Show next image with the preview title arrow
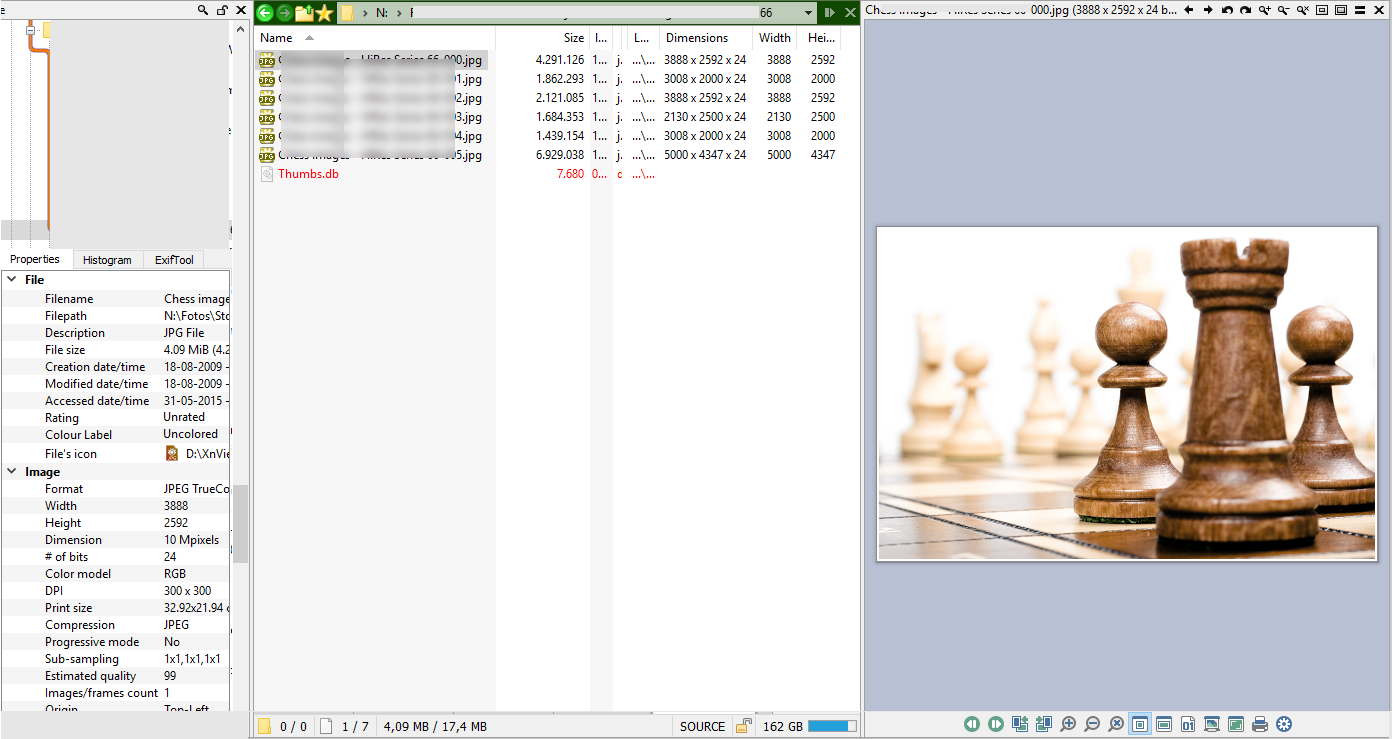The image size is (1392, 739). [1208, 10]
